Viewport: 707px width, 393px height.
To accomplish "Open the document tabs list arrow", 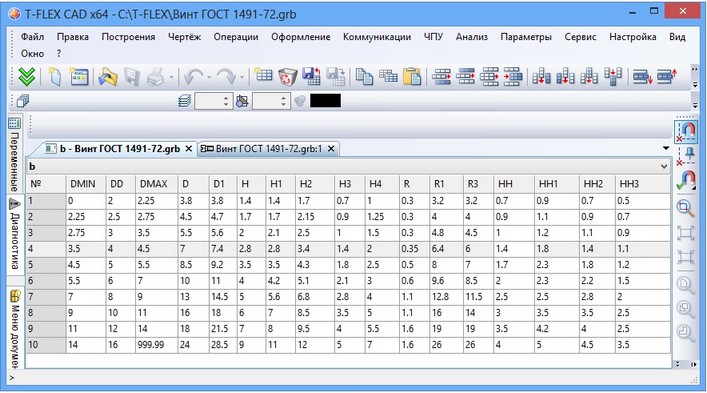I will [666, 148].
